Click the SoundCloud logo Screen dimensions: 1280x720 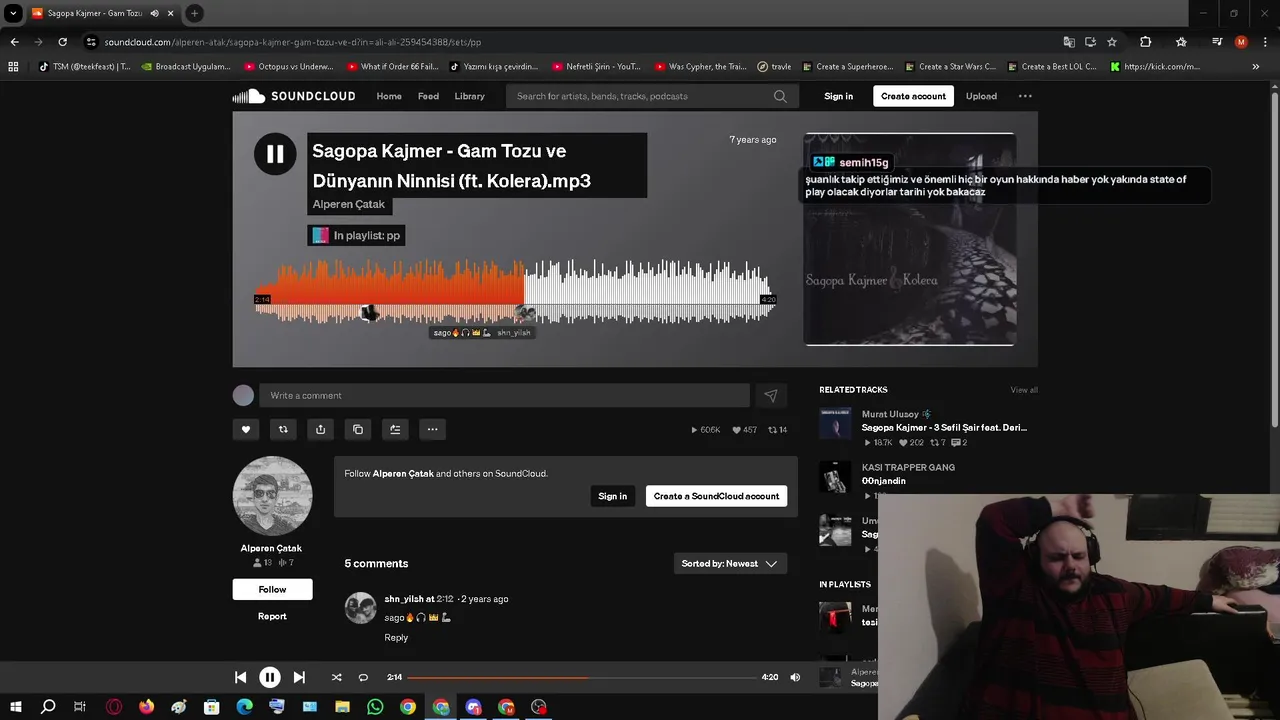click(294, 96)
